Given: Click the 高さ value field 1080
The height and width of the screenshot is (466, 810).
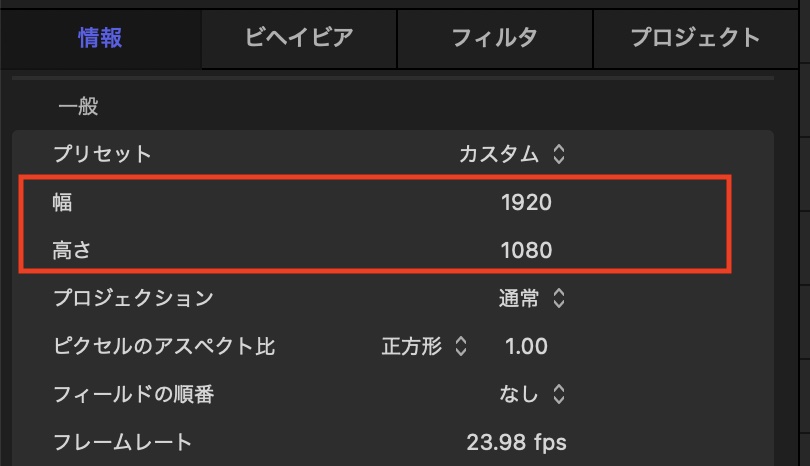Looking at the screenshot, I should click(526, 249).
